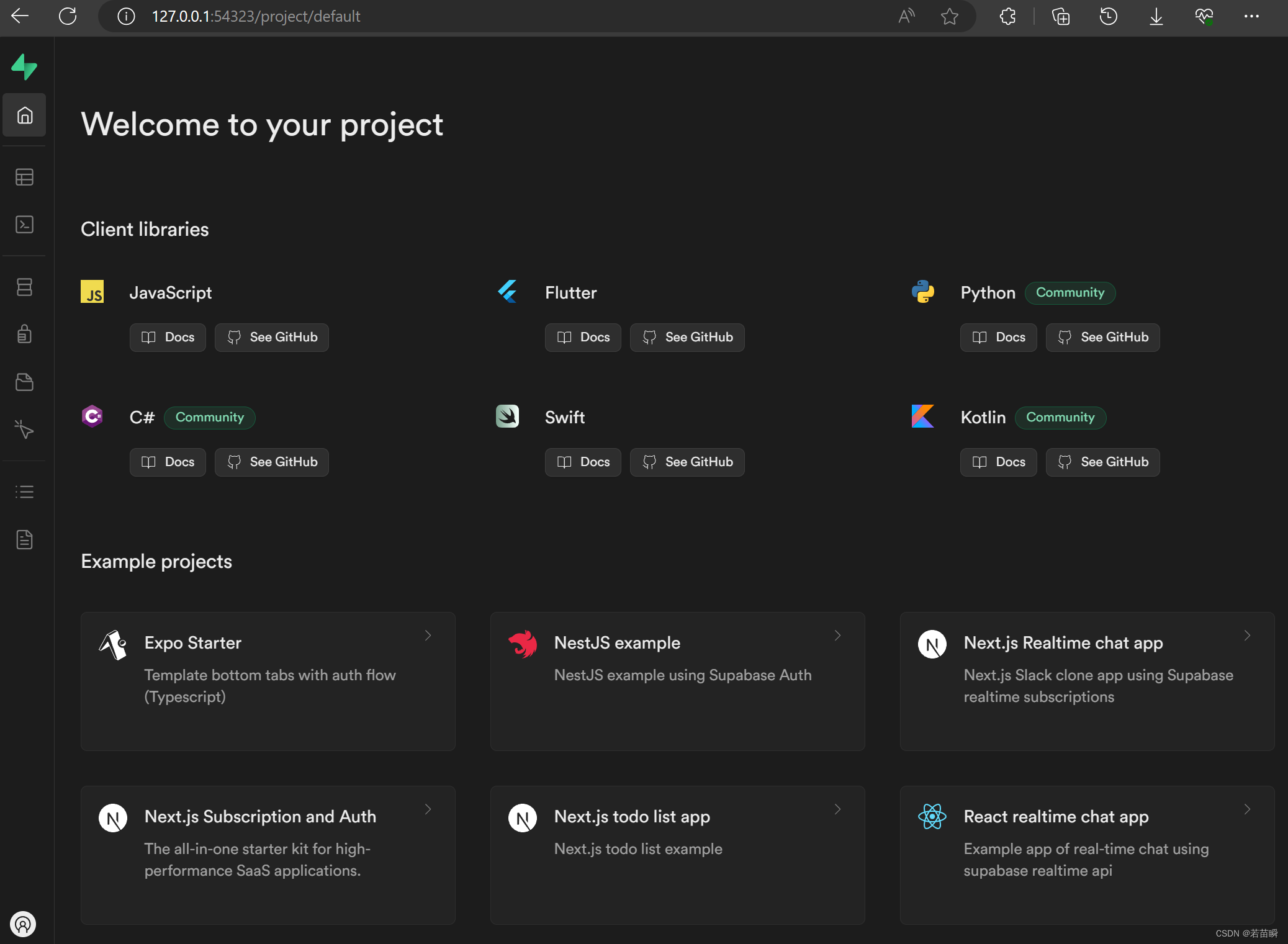Click Docs button under JavaScript

pos(168,338)
